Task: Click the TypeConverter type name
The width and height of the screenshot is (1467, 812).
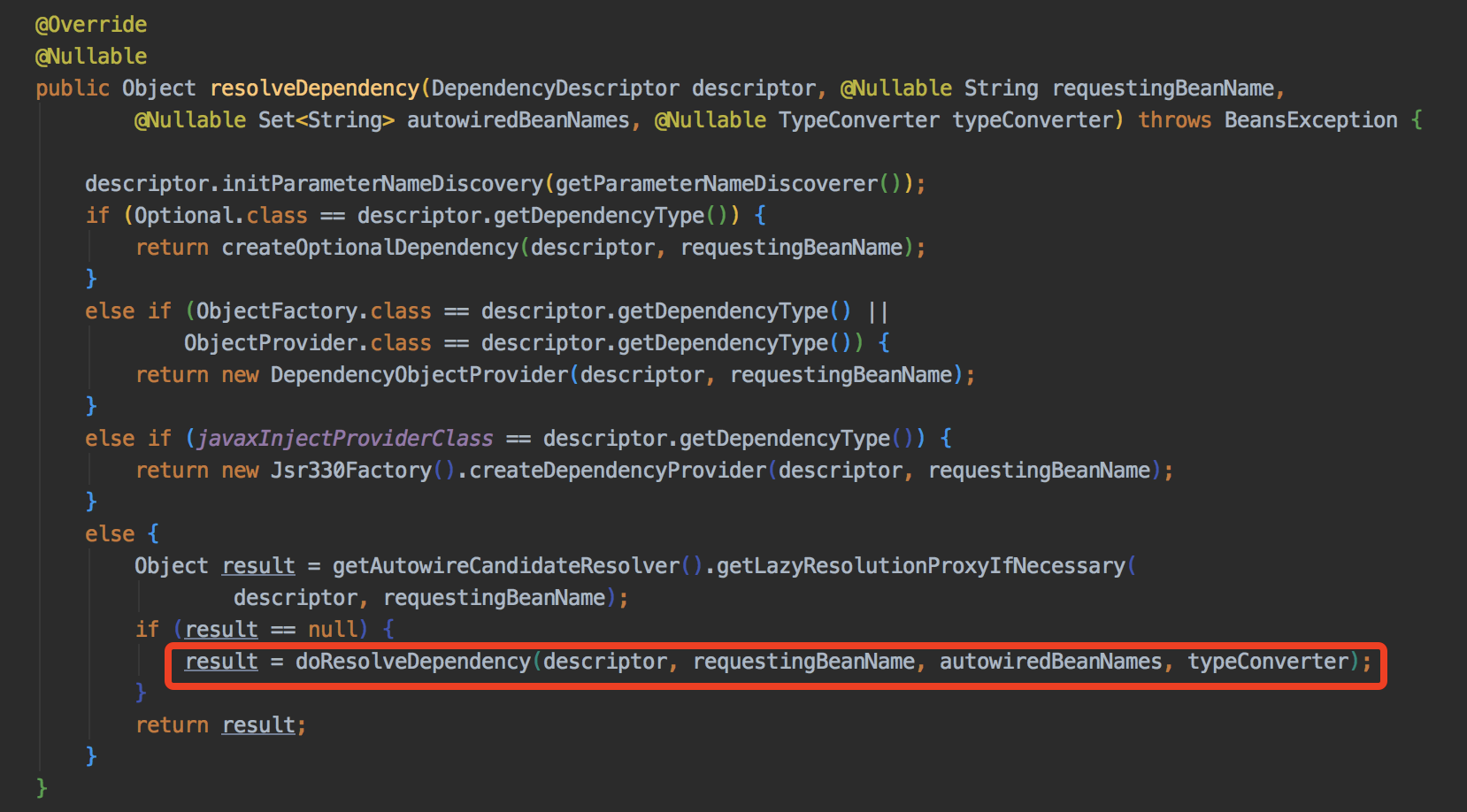Action: (859, 120)
